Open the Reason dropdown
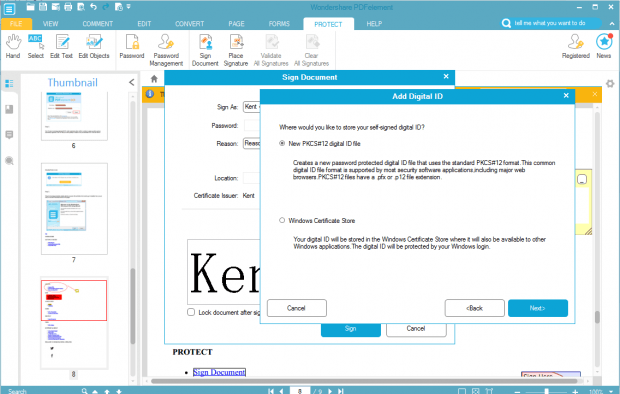 [x=252, y=143]
